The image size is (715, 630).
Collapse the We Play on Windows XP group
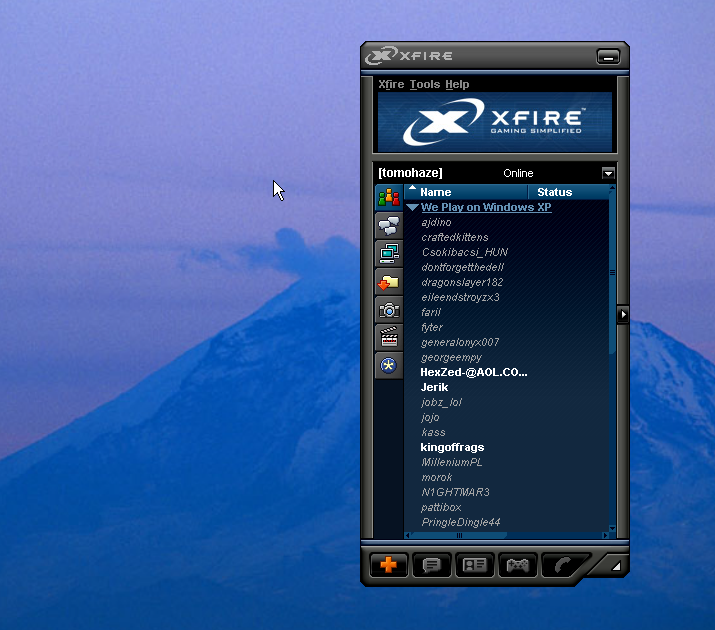(412, 208)
